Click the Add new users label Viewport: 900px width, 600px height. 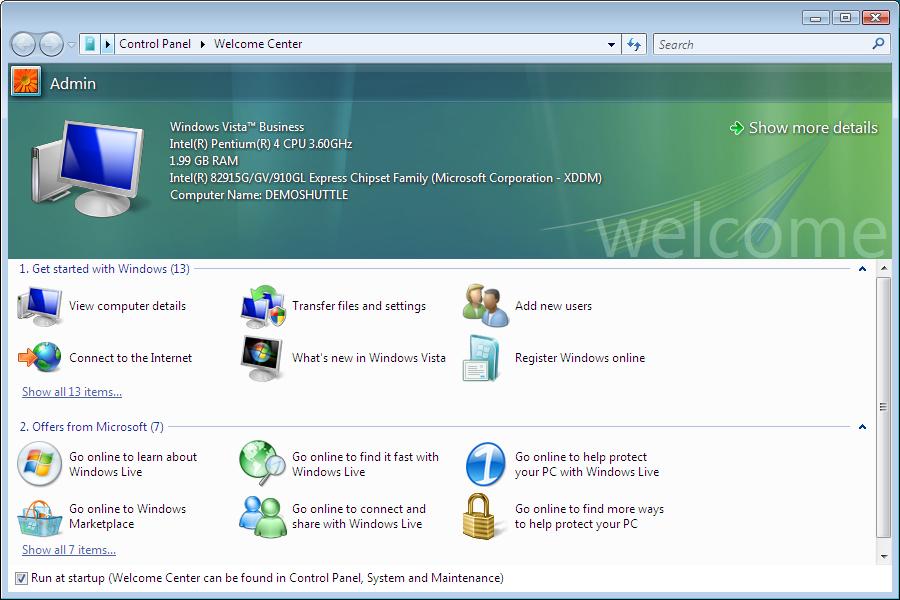[553, 306]
